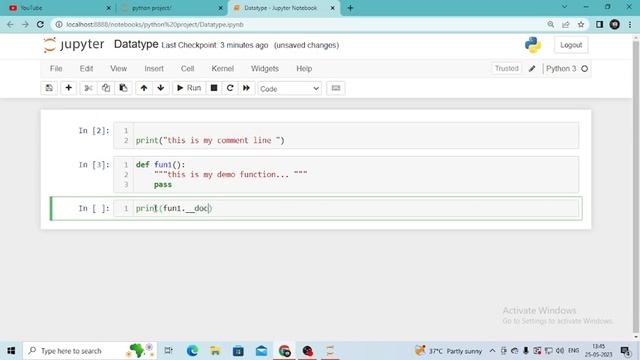
Task: Click the zoom magnifier icon in address bar
Action: click(551, 24)
